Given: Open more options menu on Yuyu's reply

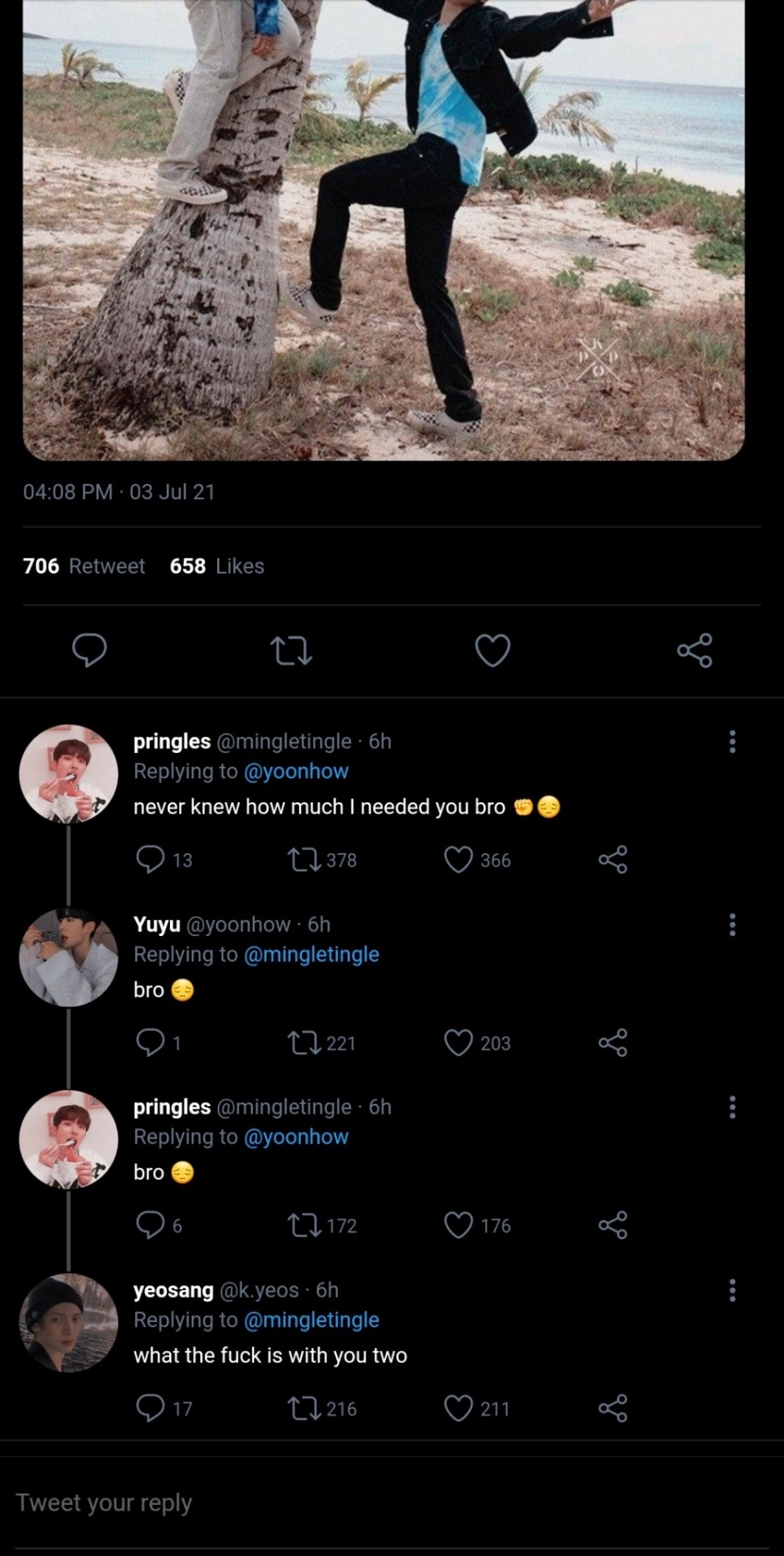Looking at the screenshot, I should (732, 925).
